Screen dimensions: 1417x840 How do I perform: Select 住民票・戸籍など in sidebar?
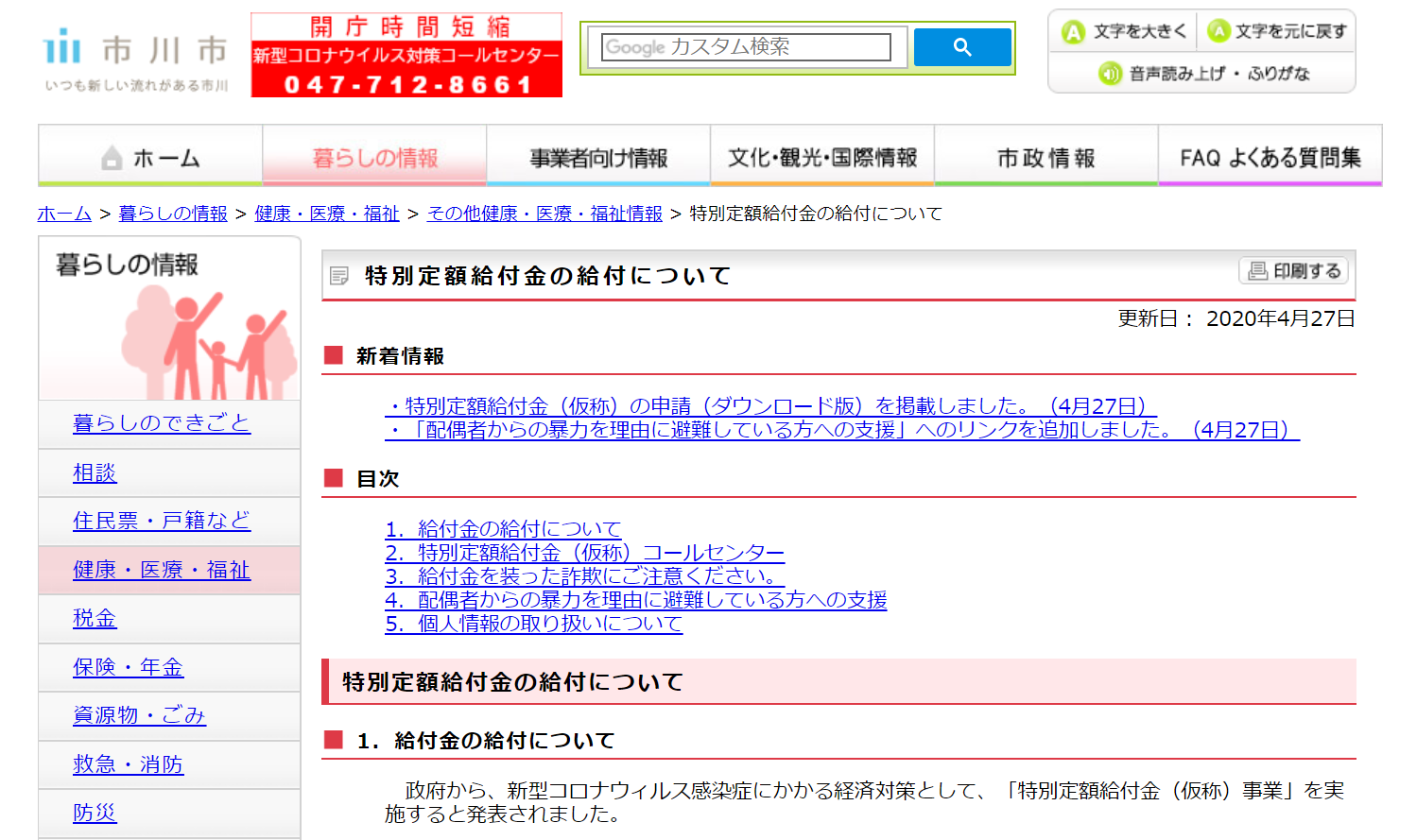click(162, 521)
